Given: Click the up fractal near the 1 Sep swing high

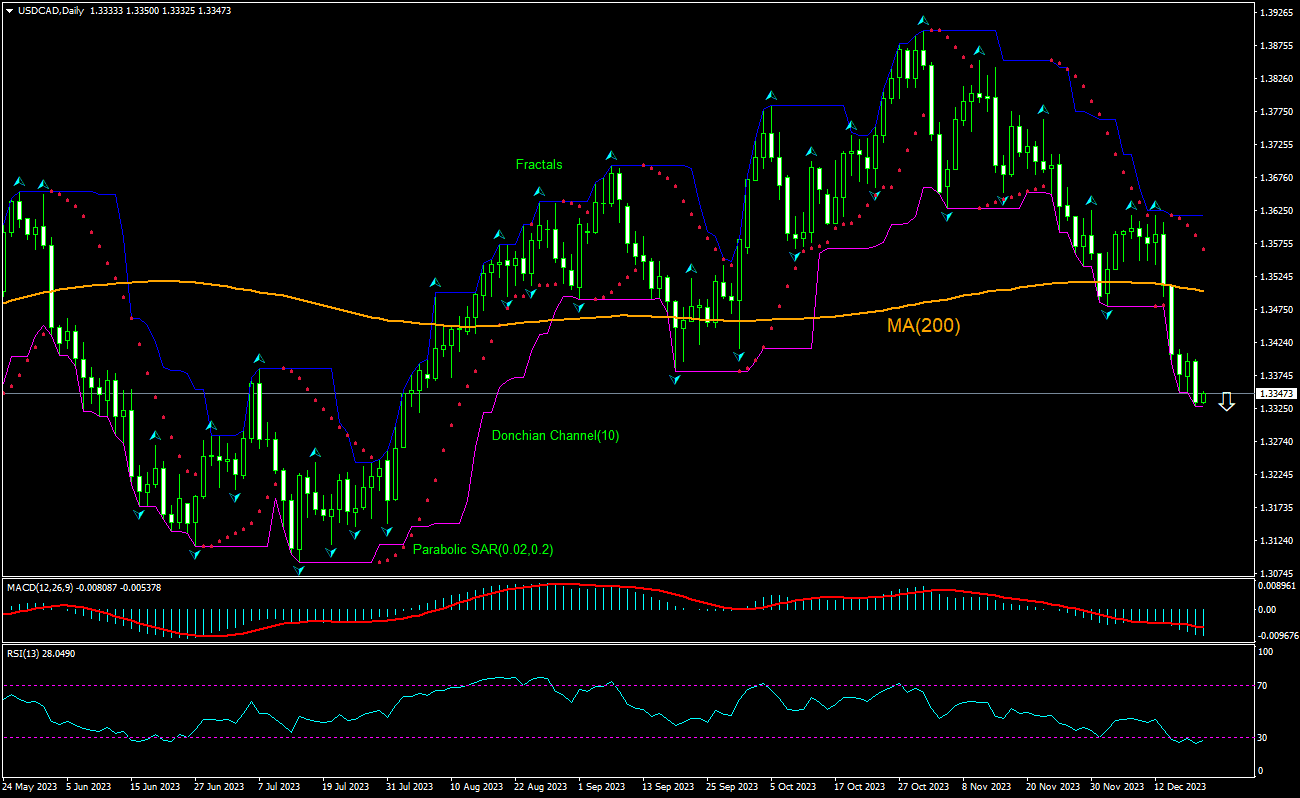Looking at the screenshot, I should point(611,156).
